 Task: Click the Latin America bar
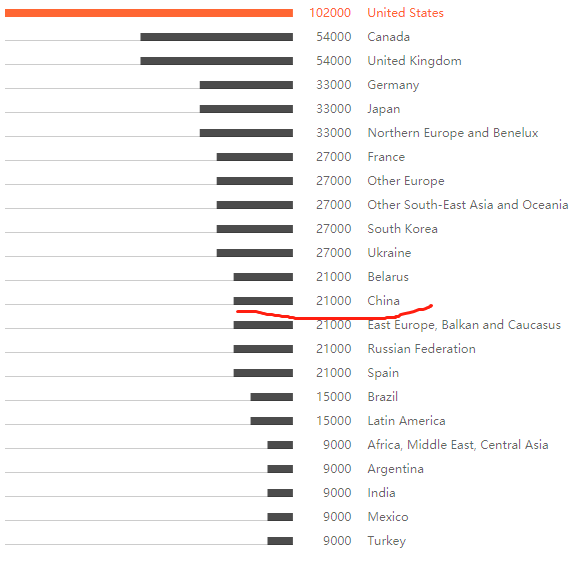coord(272,421)
